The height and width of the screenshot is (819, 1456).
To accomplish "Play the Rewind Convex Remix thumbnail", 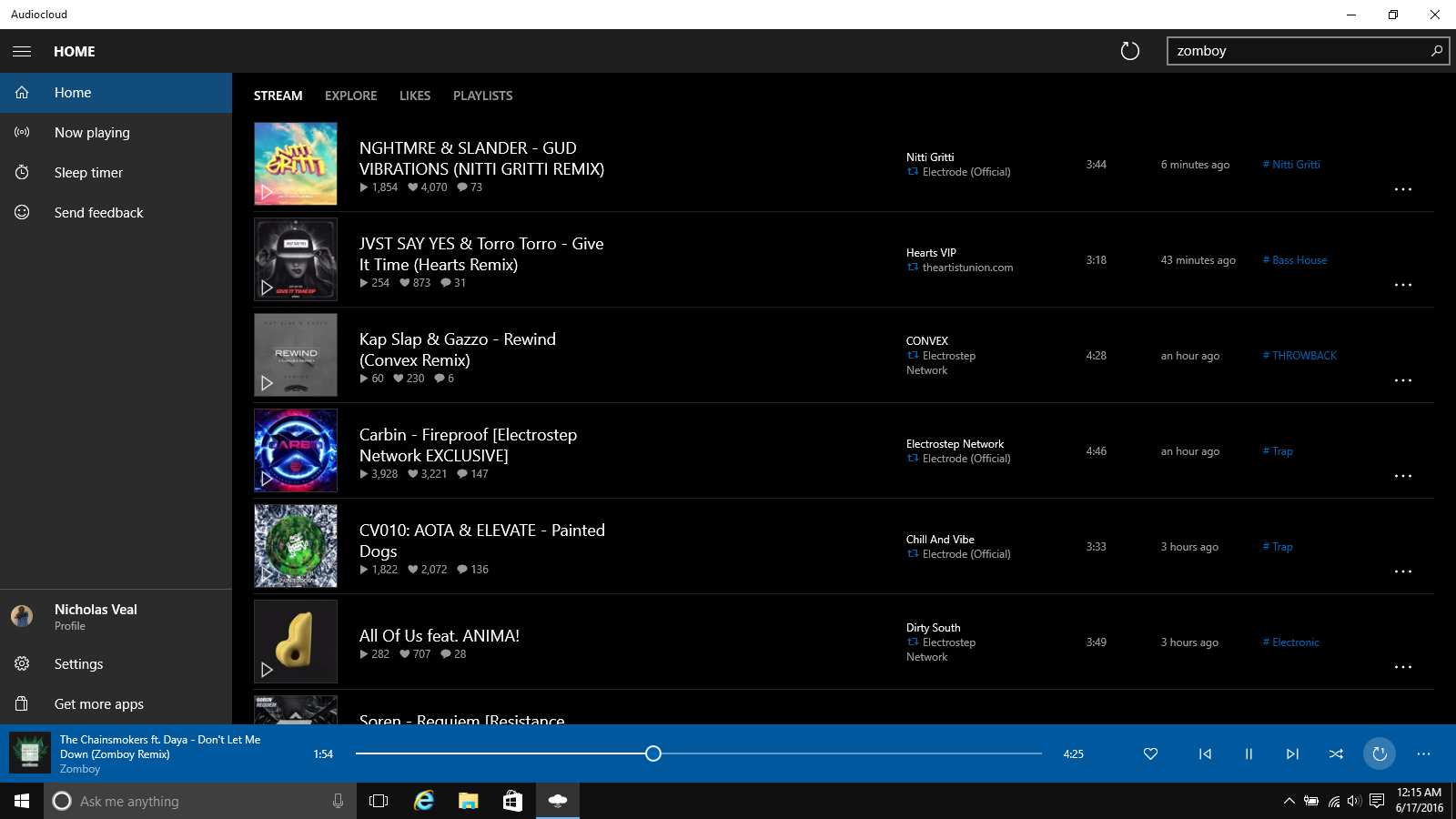I will pyautogui.click(x=296, y=355).
